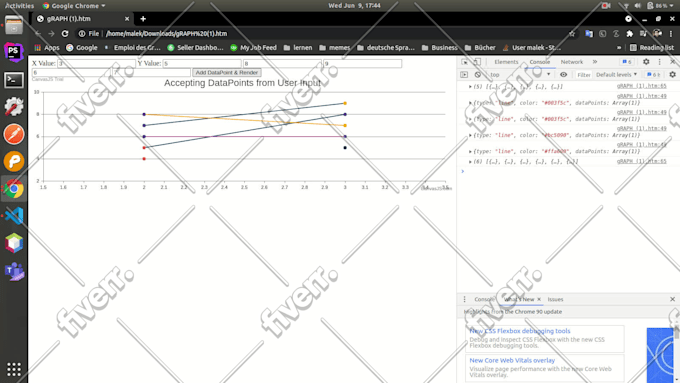Switch to the Elements tab in DevTools
The image size is (680, 383).
(x=506, y=62)
